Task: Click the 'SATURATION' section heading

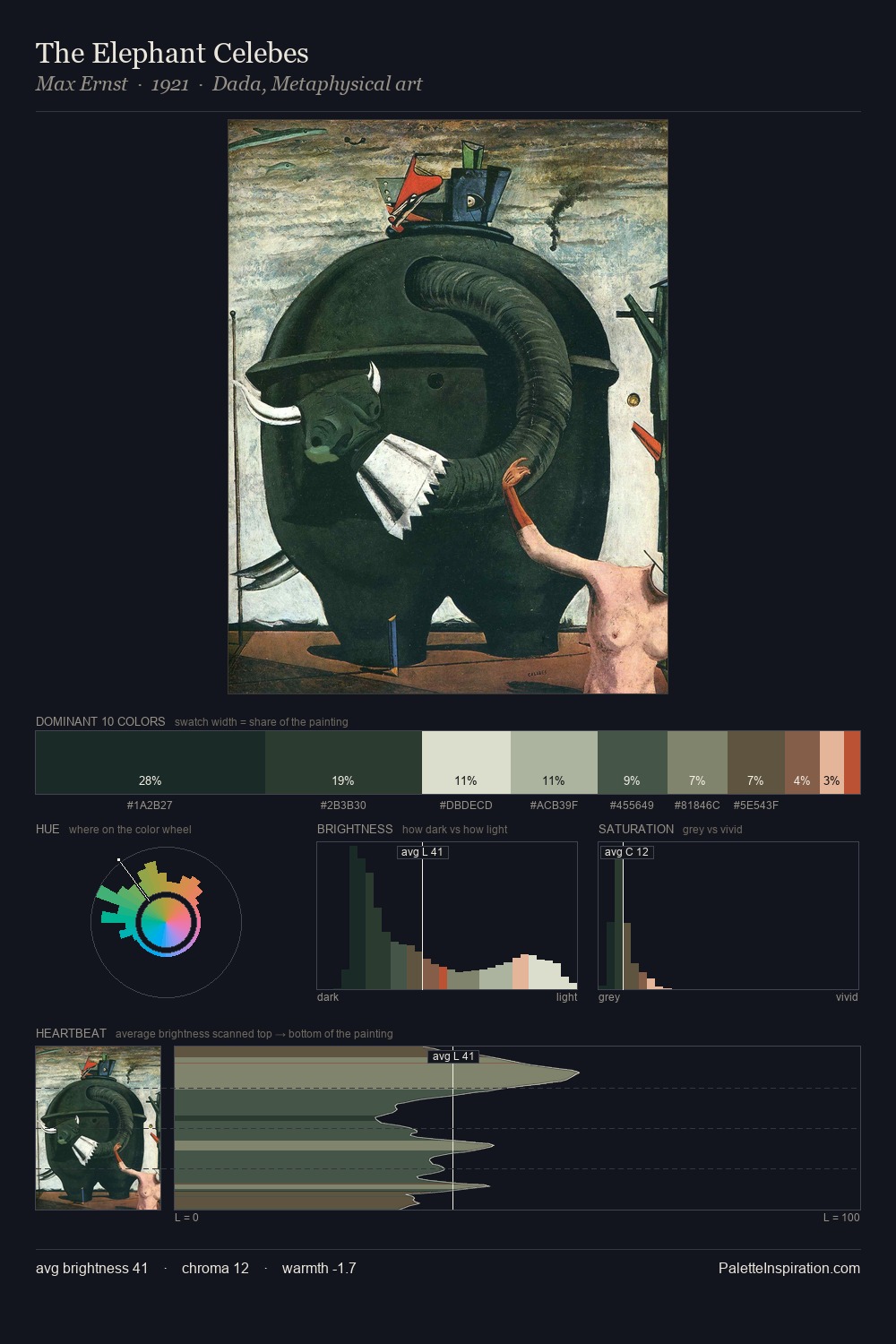Action: (636, 829)
